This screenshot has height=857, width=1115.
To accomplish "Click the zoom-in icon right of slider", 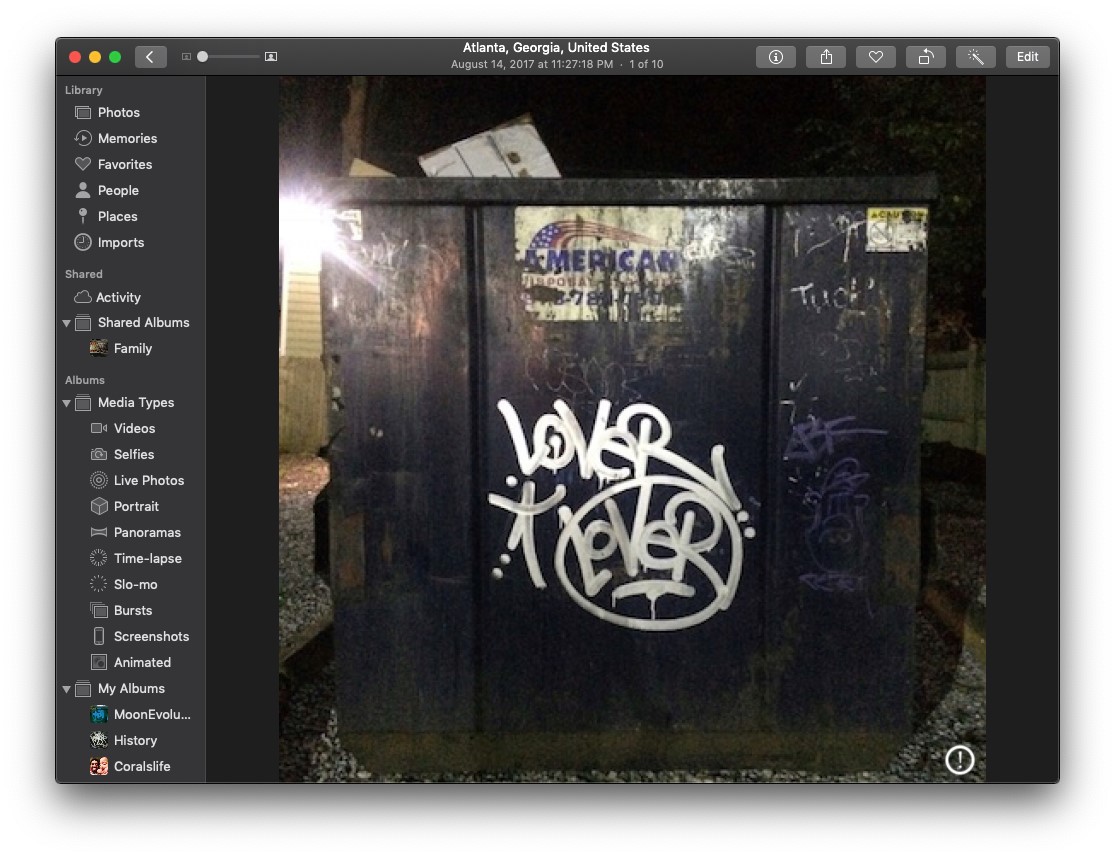I will pyautogui.click(x=271, y=57).
